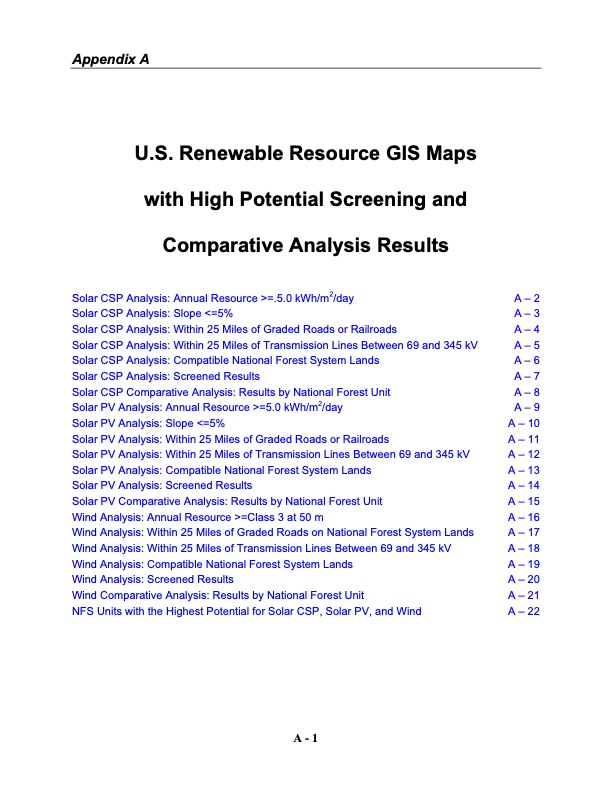Click page reference A – 18
The height and width of the screenshot is (792, 612).
click(x=524, y=549)
